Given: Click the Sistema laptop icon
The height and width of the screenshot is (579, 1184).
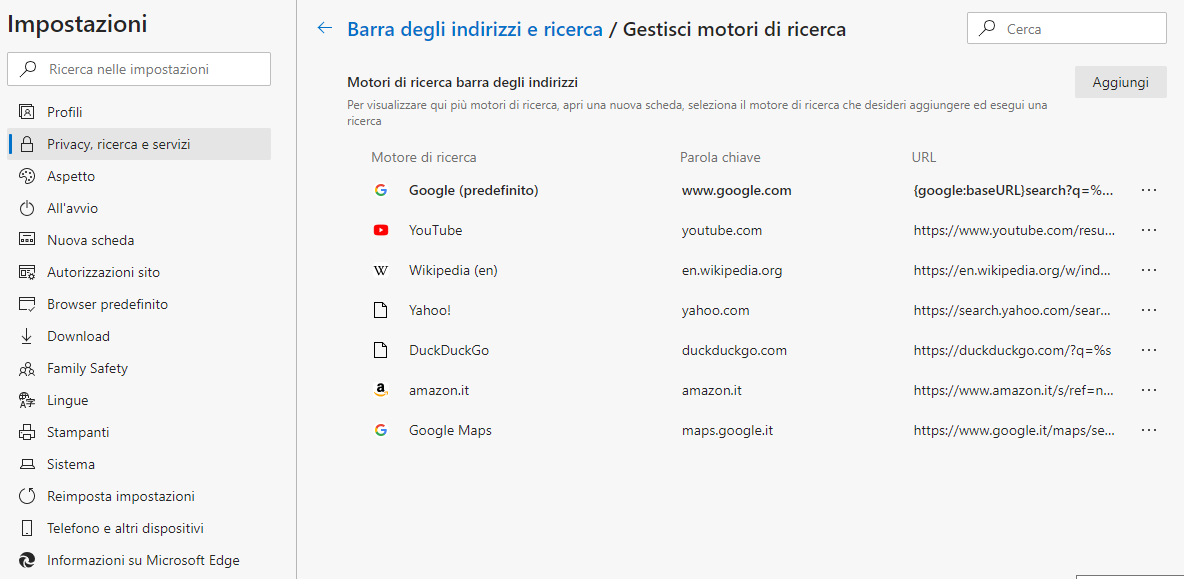Looking at the screenshot, I should click(27, 464).
